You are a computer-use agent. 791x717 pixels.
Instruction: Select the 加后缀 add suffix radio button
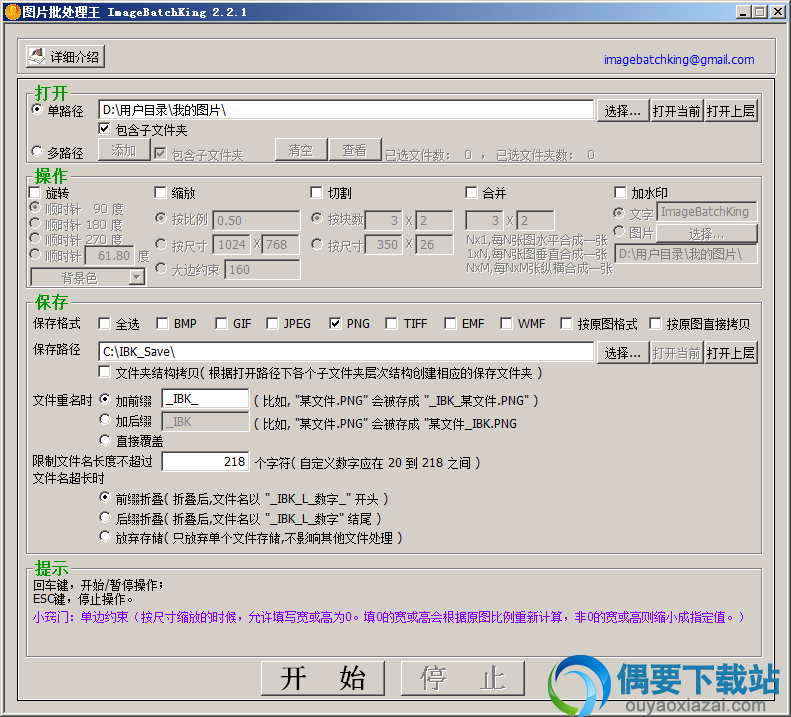point(105,419)
